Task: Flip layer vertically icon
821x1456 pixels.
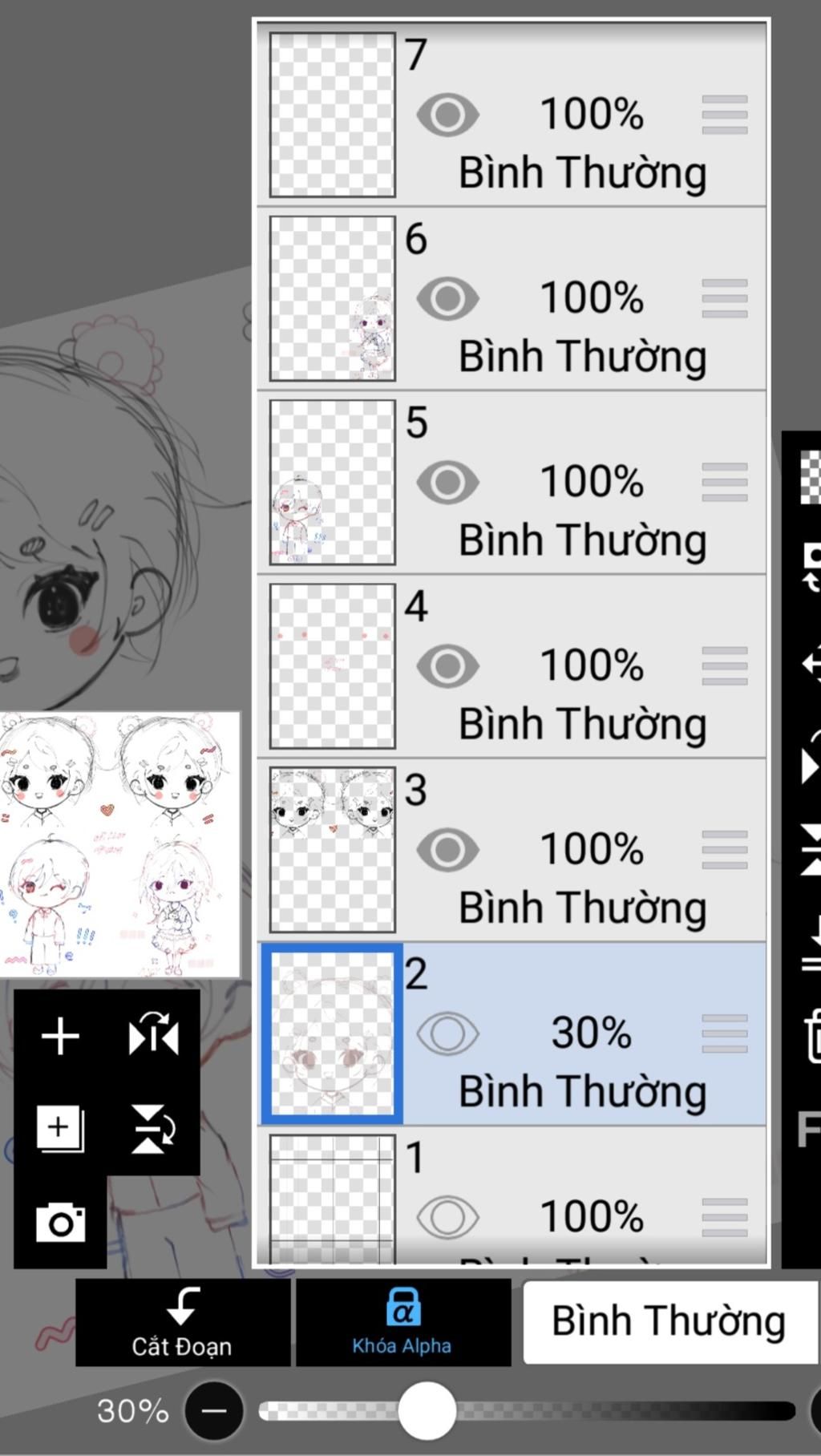Action: (x=153, y=1129)
